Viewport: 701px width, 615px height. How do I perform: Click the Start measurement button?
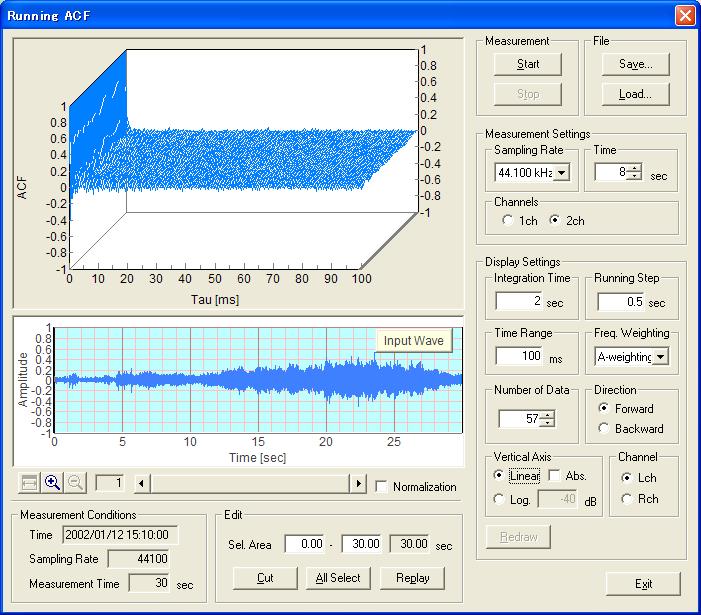(528, 64)
